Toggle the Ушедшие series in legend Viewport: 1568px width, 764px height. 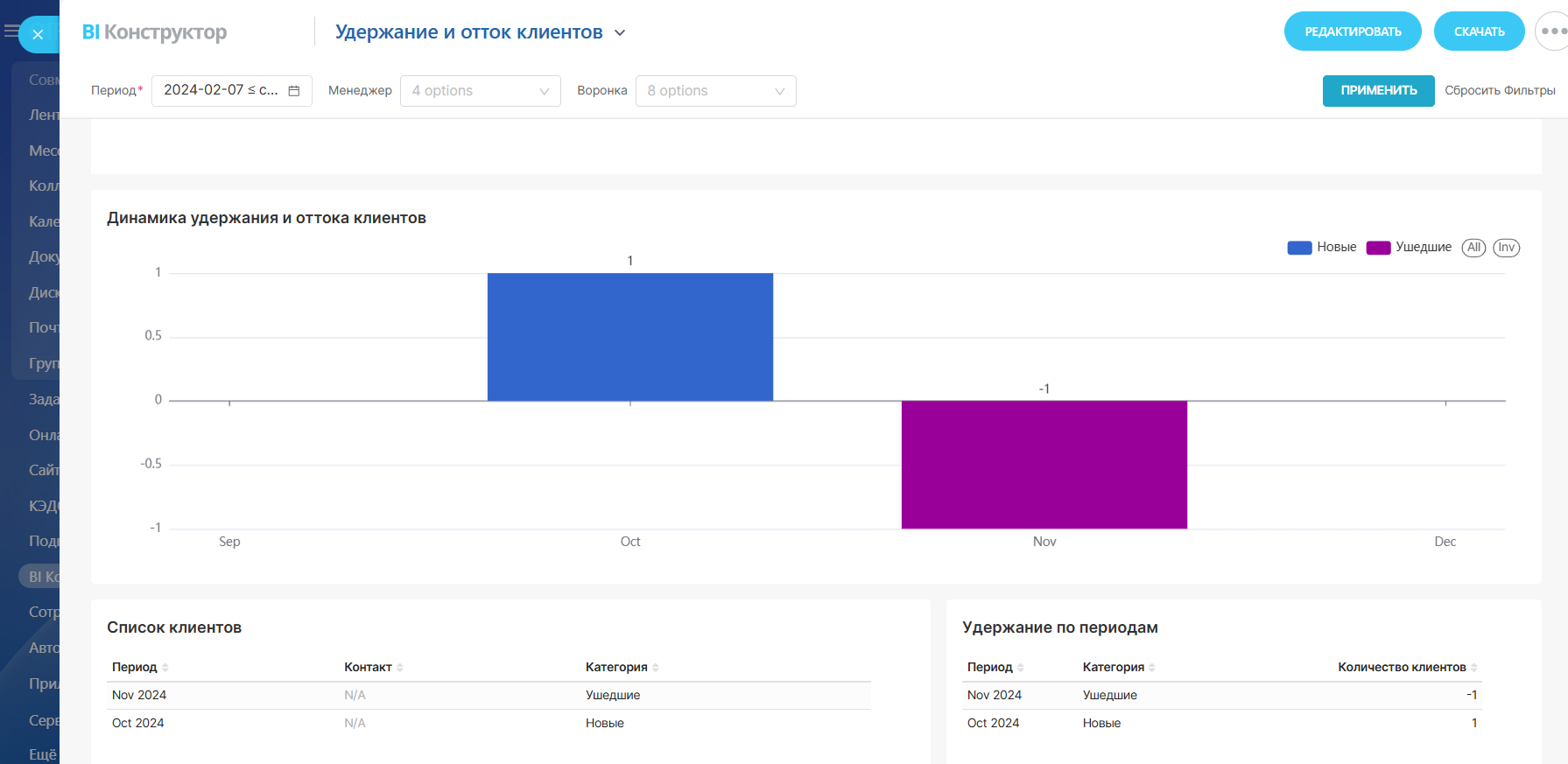pos(1409,248)
